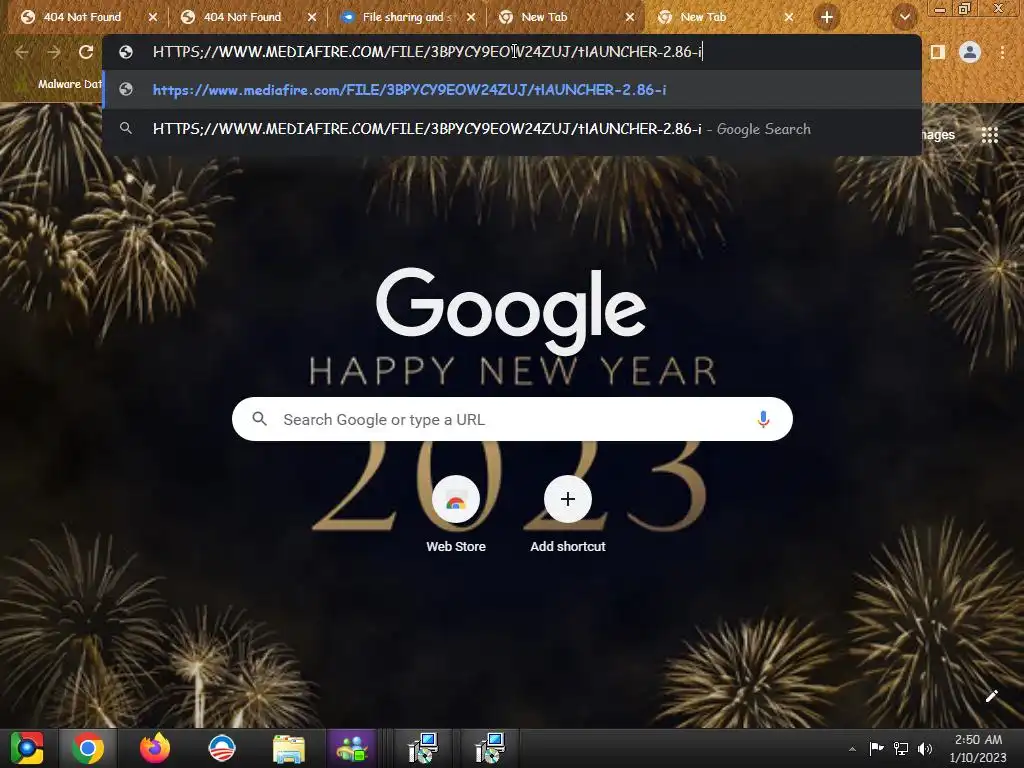Click the Search Google or type a URL box
The image size is (1024, 768).
[512, 419]
